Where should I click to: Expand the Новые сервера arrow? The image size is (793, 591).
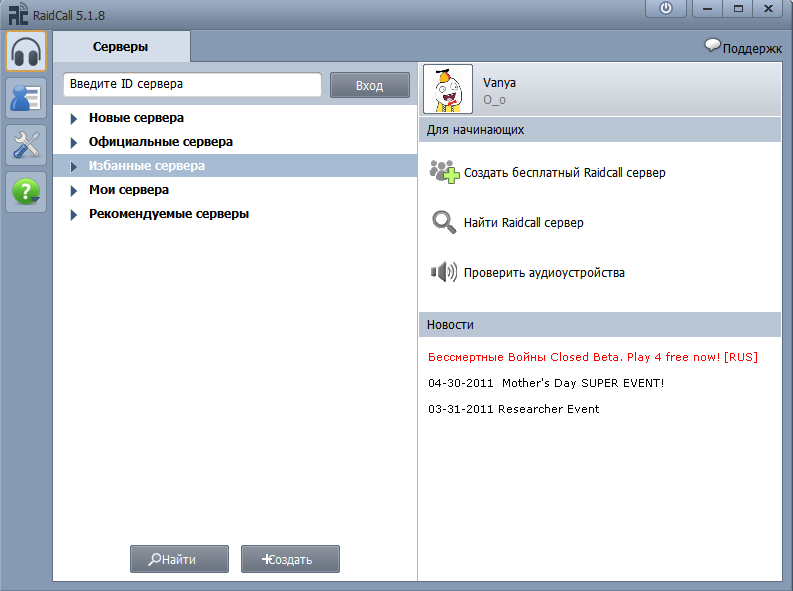coord(74,119)
